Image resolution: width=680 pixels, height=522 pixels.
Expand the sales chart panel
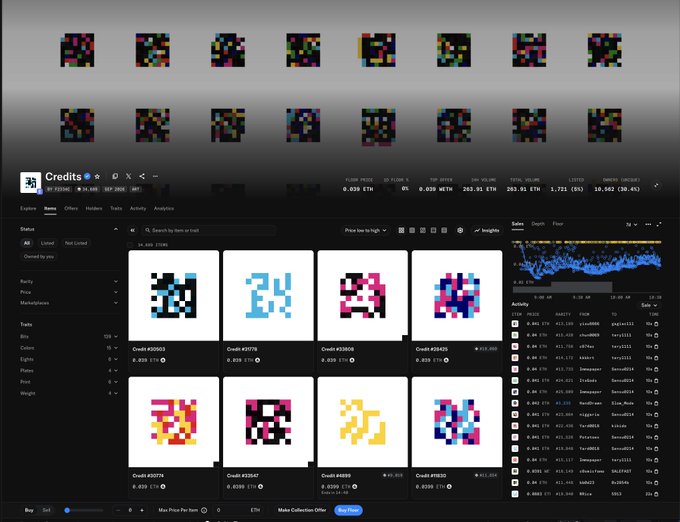click(659, 224)
